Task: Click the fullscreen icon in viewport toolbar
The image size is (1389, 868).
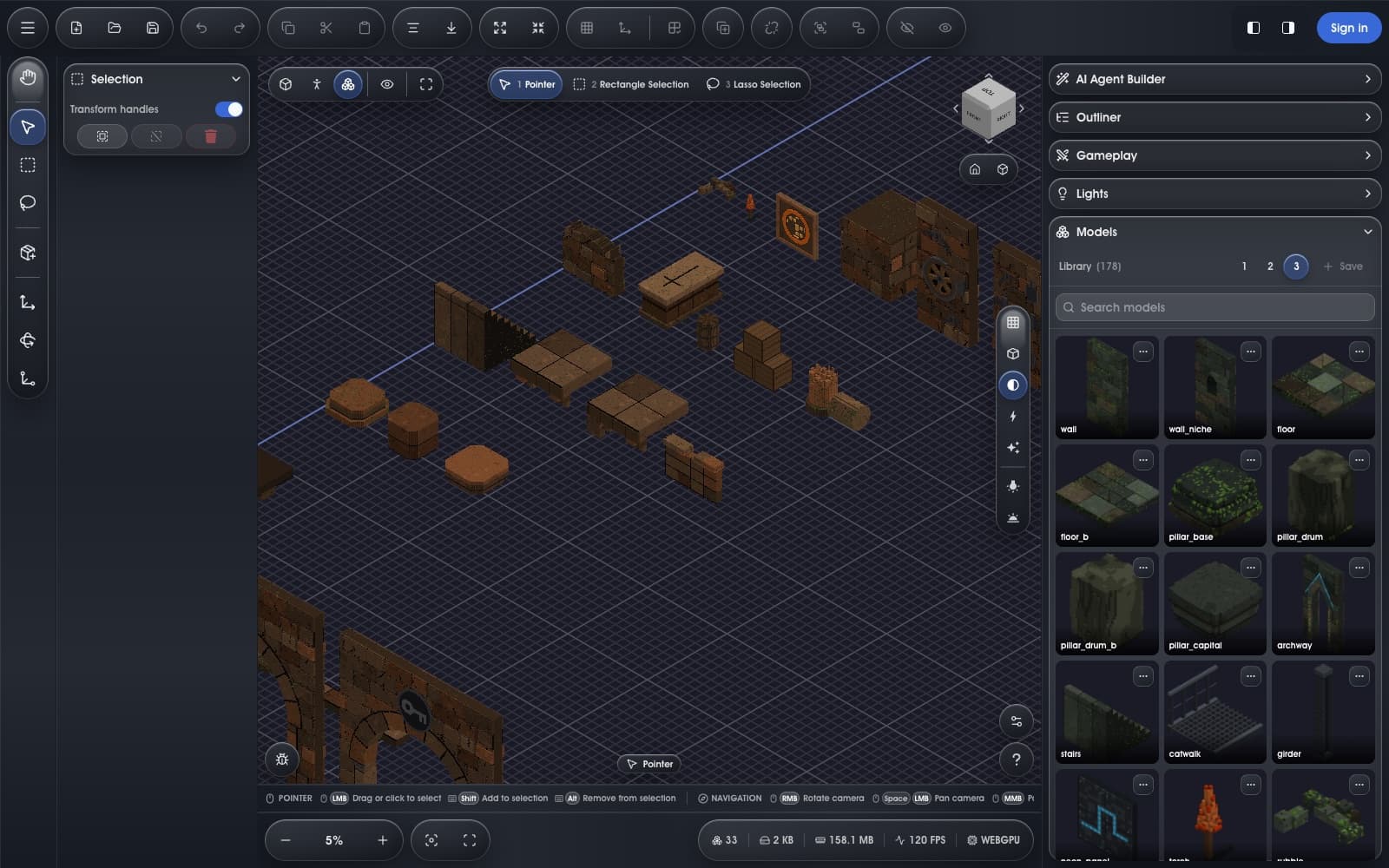Action: [426, 84]
